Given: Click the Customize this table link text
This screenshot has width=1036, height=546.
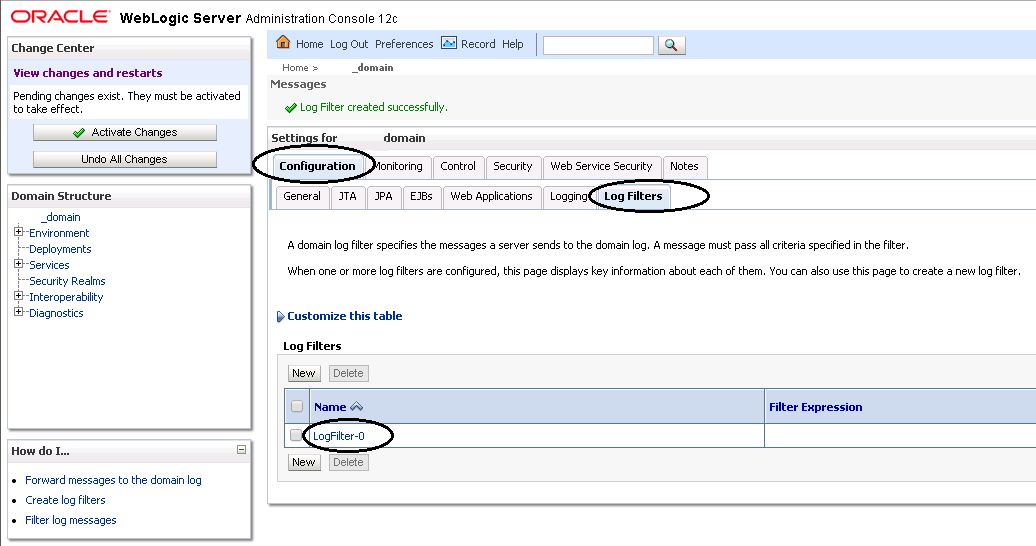Looking at the screenshot, I should pyautogui.click(x=345, y=317).
